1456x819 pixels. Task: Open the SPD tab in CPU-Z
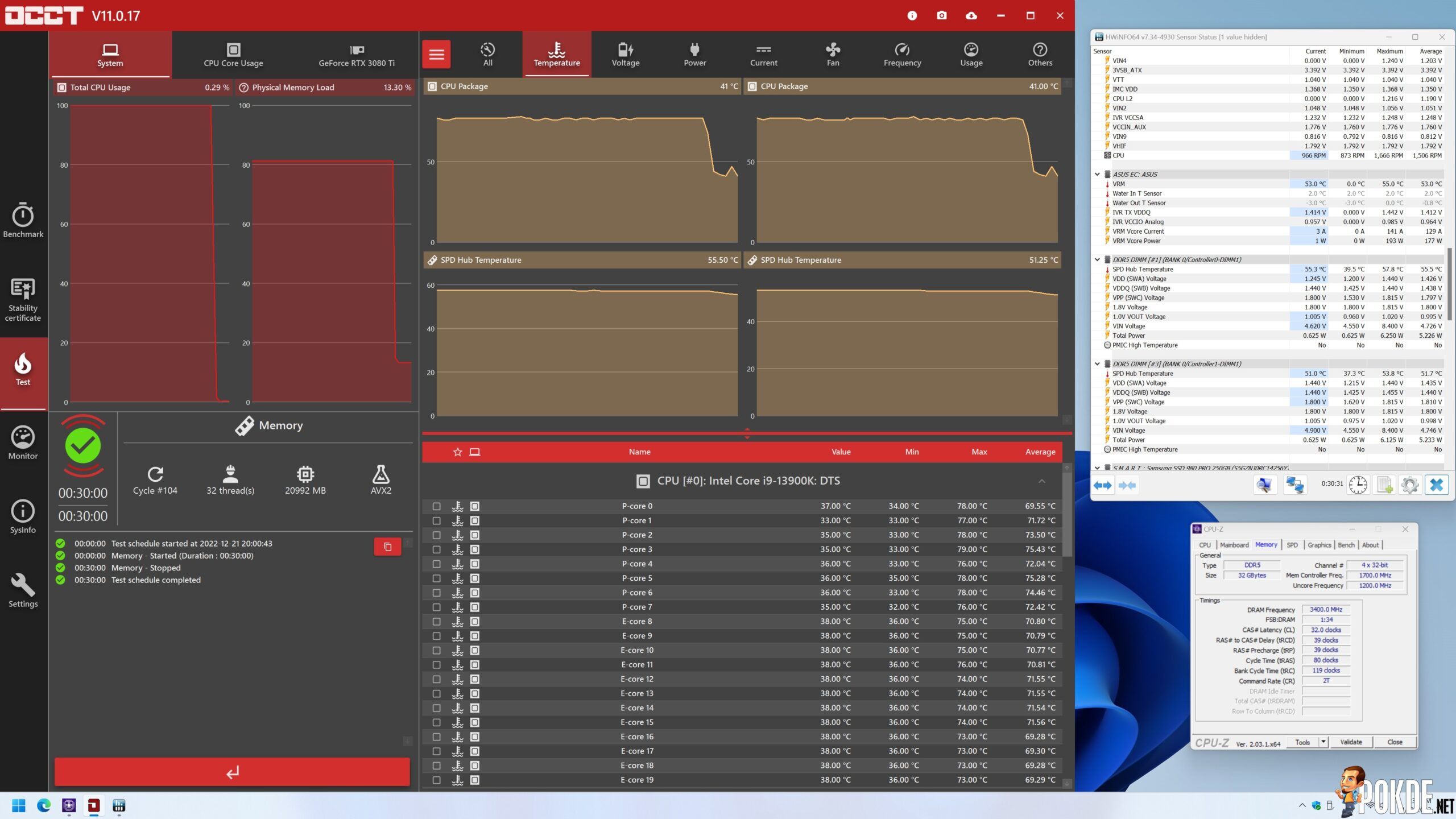[1292, 545]
